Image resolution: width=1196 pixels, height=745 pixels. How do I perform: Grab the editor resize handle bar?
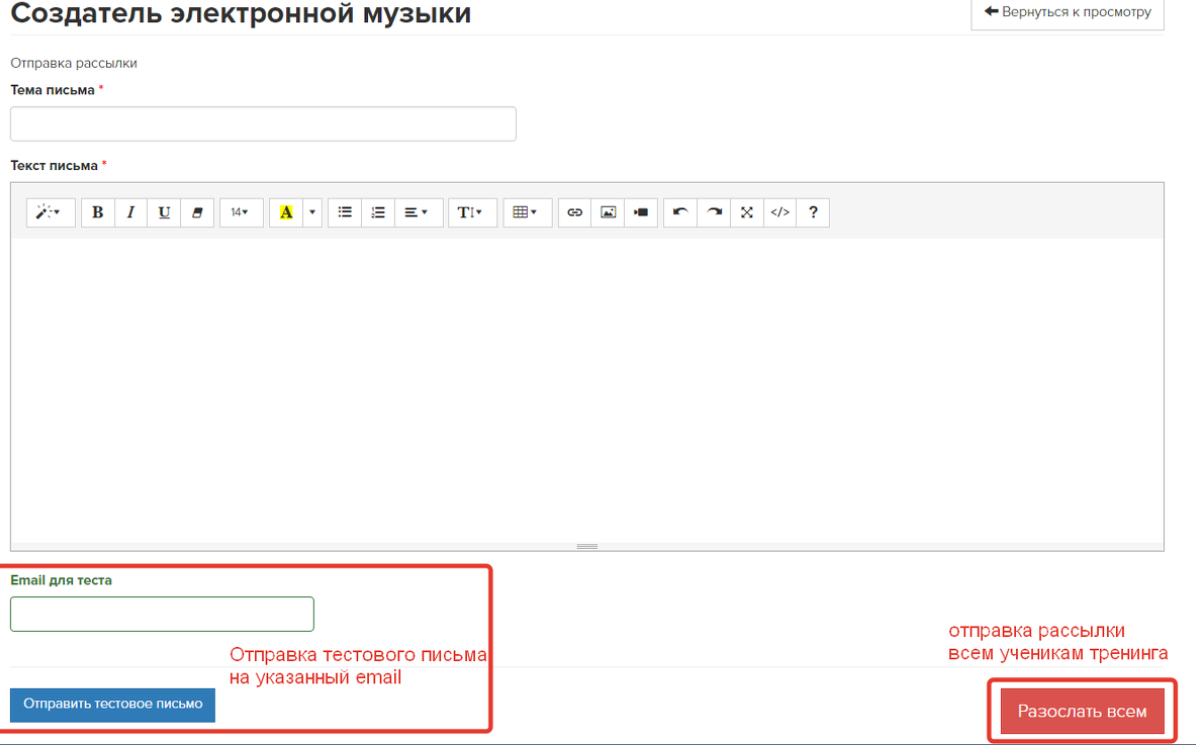pos(587,547)
